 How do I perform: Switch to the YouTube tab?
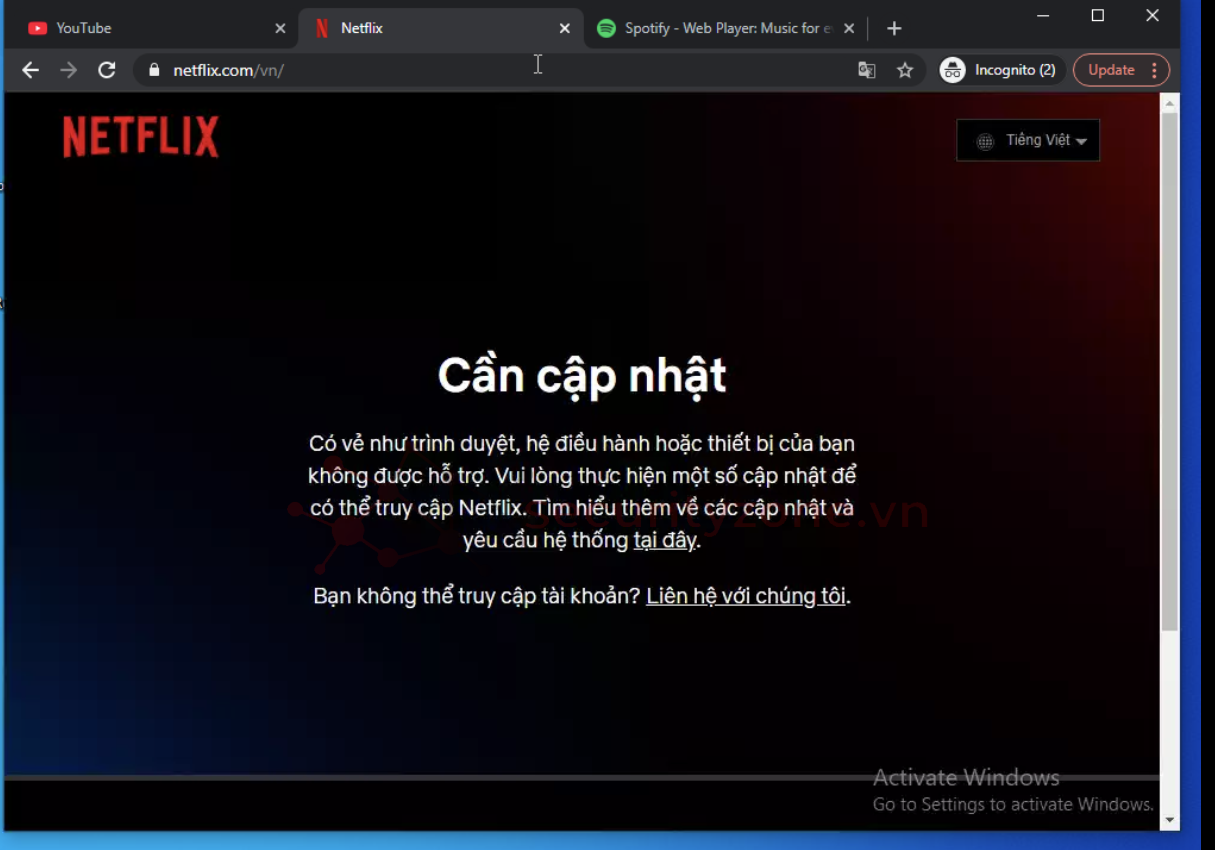point(140,28)
